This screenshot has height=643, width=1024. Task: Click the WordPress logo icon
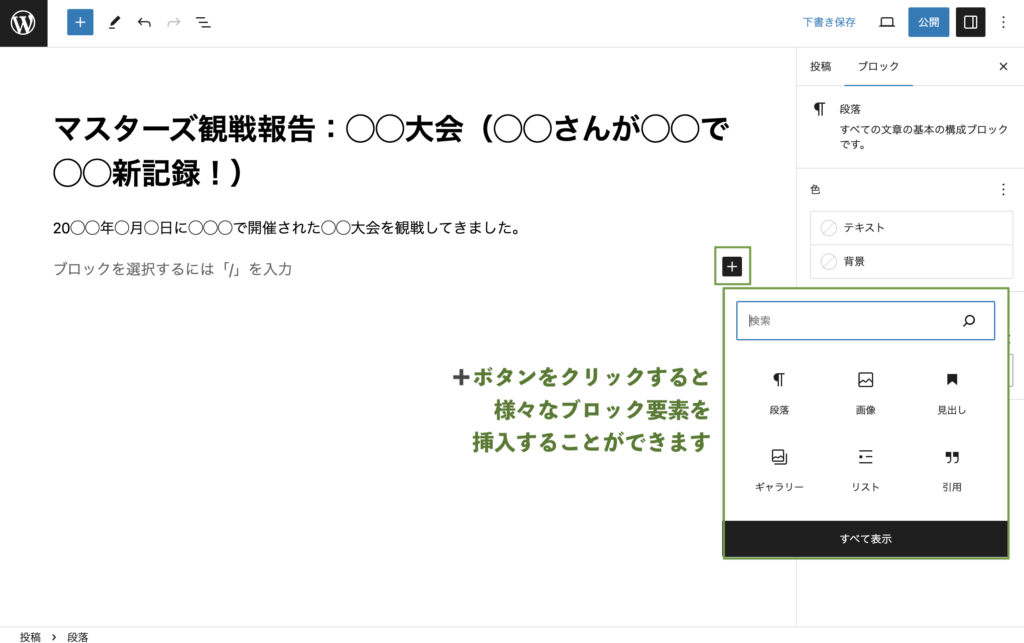23,23
